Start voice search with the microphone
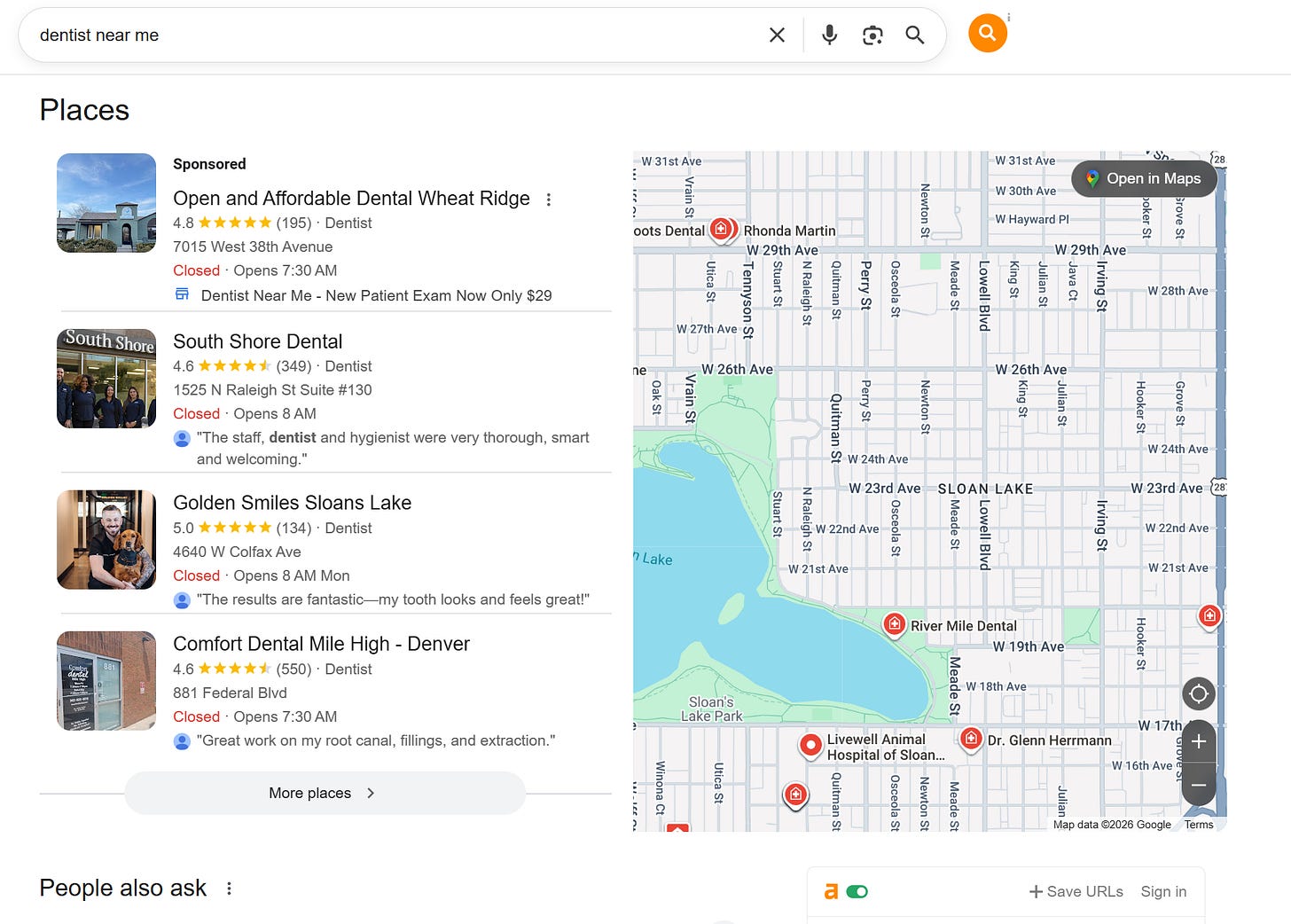Viewport: 1291px width, 924px height. (829, 35)
